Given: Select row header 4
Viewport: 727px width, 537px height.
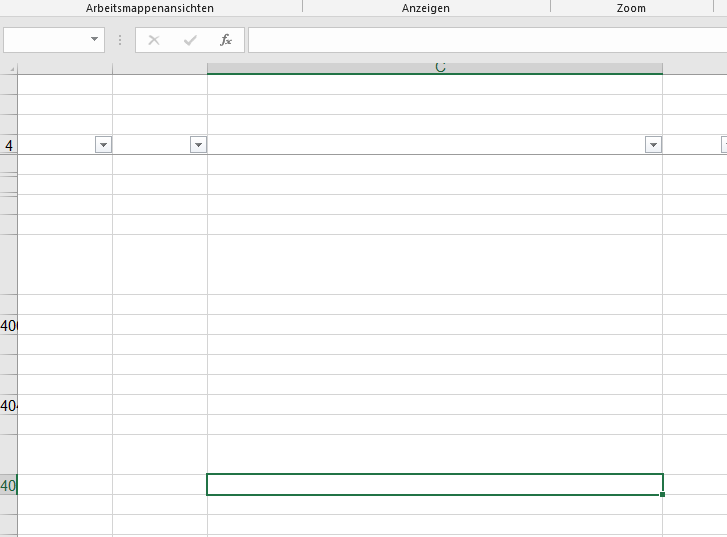Looking at the screenshot, I should 9,145.
